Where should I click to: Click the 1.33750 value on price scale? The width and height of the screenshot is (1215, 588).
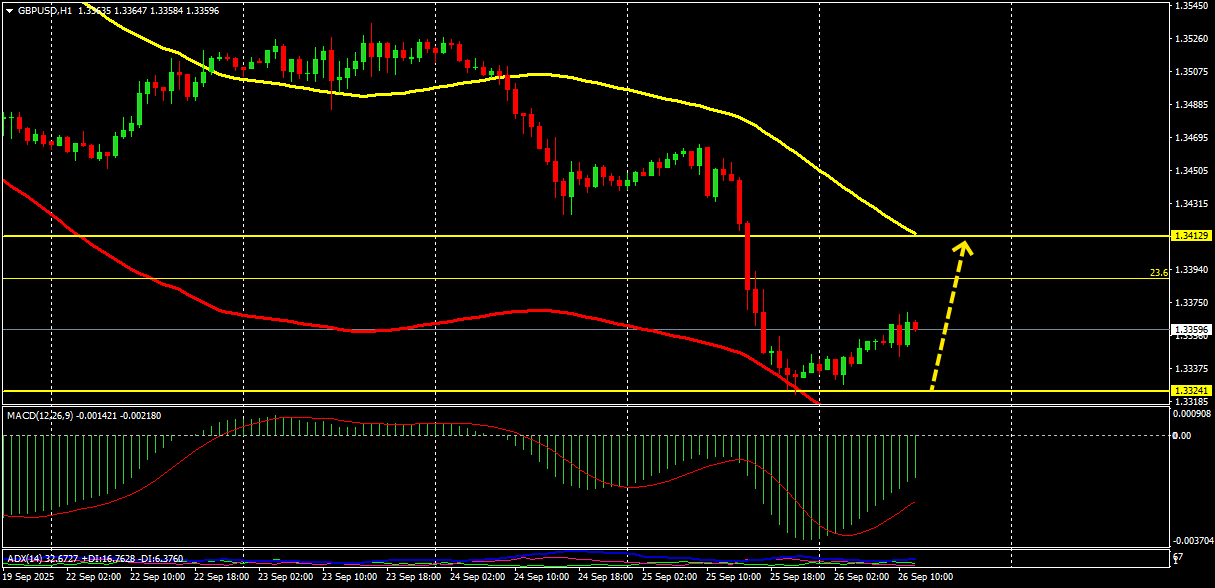coord(1192,302)
